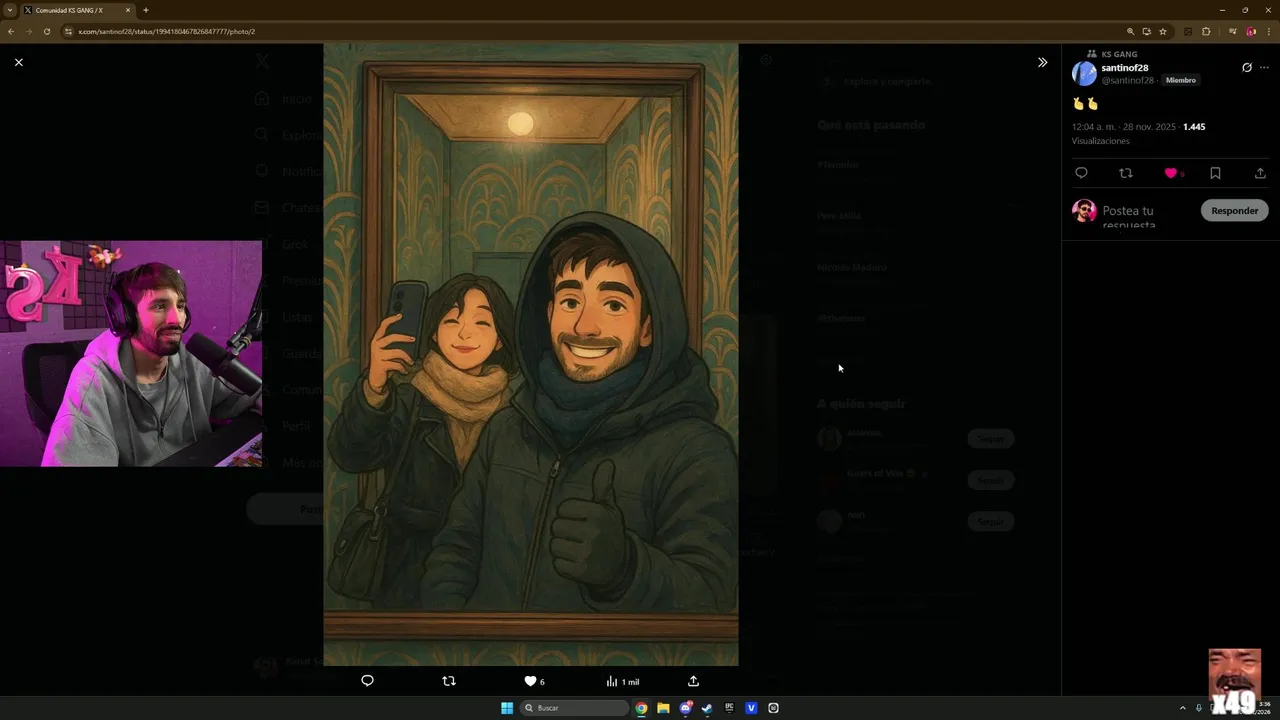The height and width of the screenshot is (720, 1280).
Task: Click the Miembro badge
Action: pyautogui.click(x=1181, y=80)
